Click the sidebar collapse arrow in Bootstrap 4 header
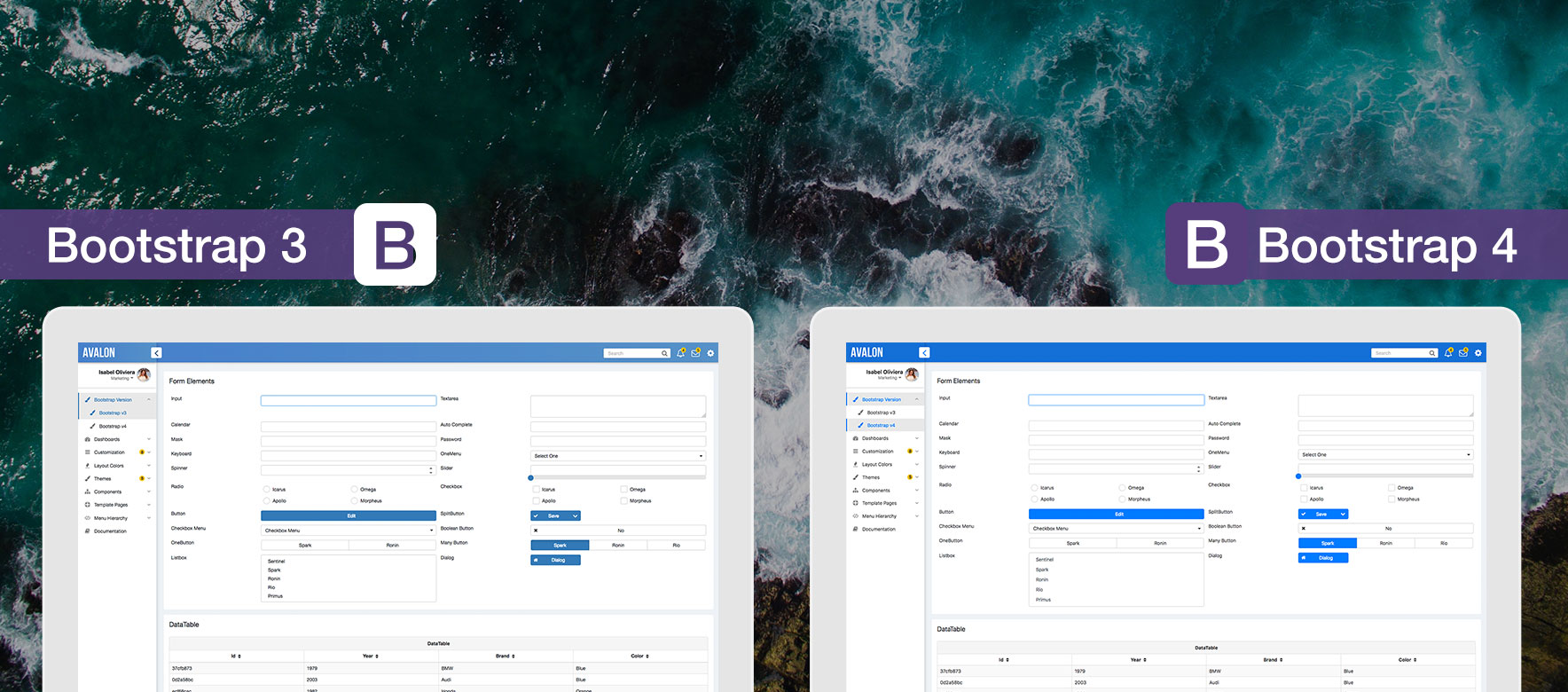Image resolution: width=1568 pixels, height=692 pixels. coord(924,353)
